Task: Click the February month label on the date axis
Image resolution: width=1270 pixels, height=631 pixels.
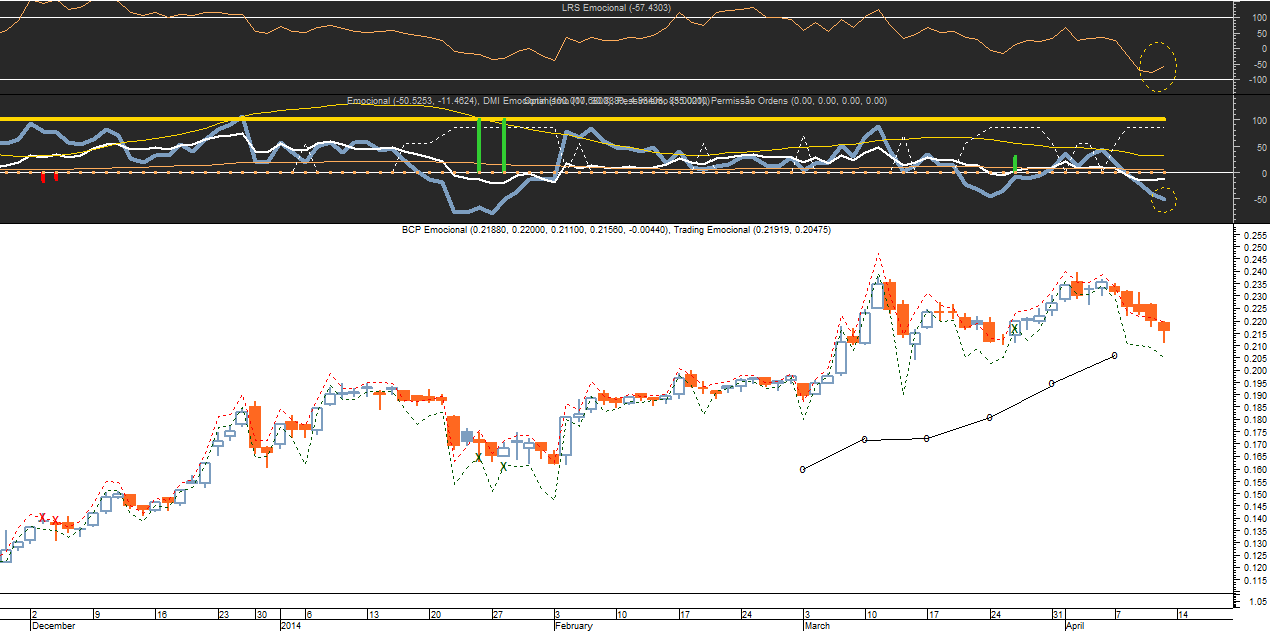Action: 574,626
